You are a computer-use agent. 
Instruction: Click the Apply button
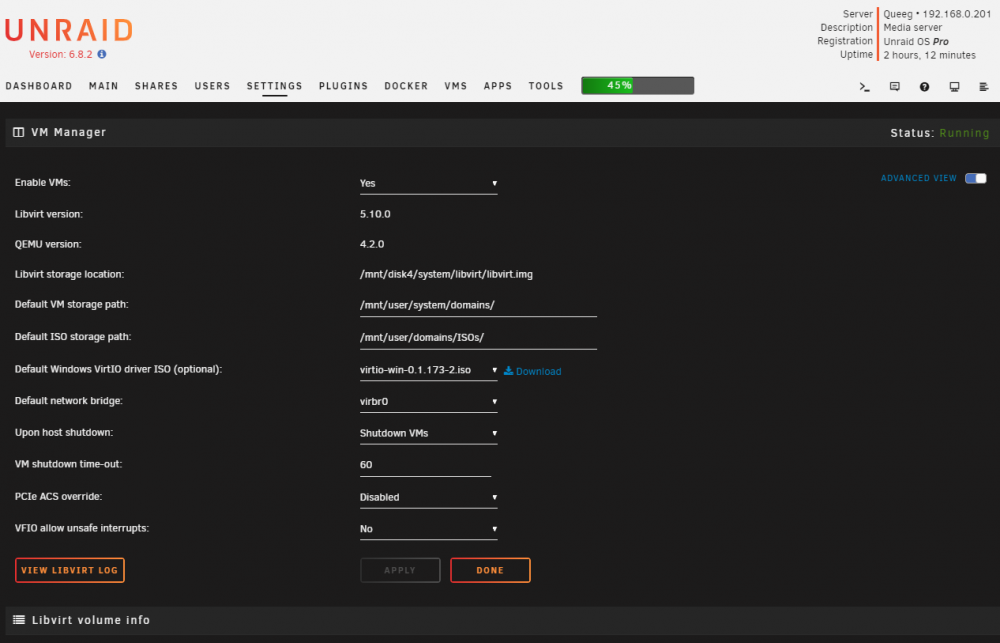(x=400, y=570)
